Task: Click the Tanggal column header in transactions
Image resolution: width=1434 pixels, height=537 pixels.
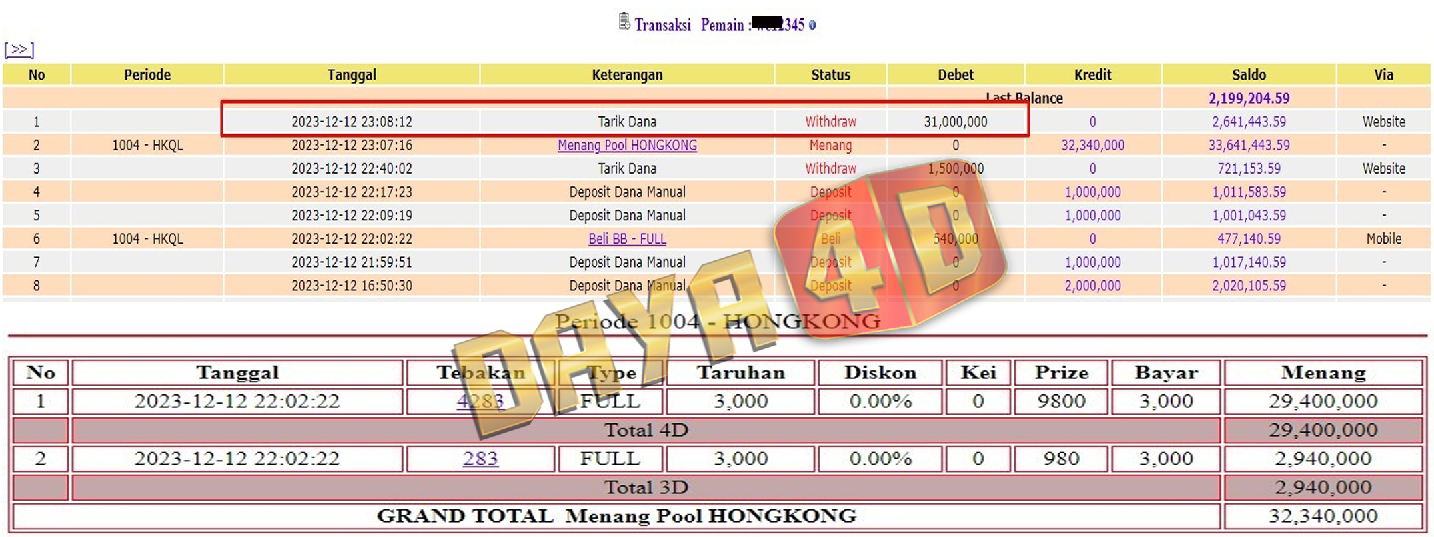Action: pyautogui.click(x=352, y=75)
